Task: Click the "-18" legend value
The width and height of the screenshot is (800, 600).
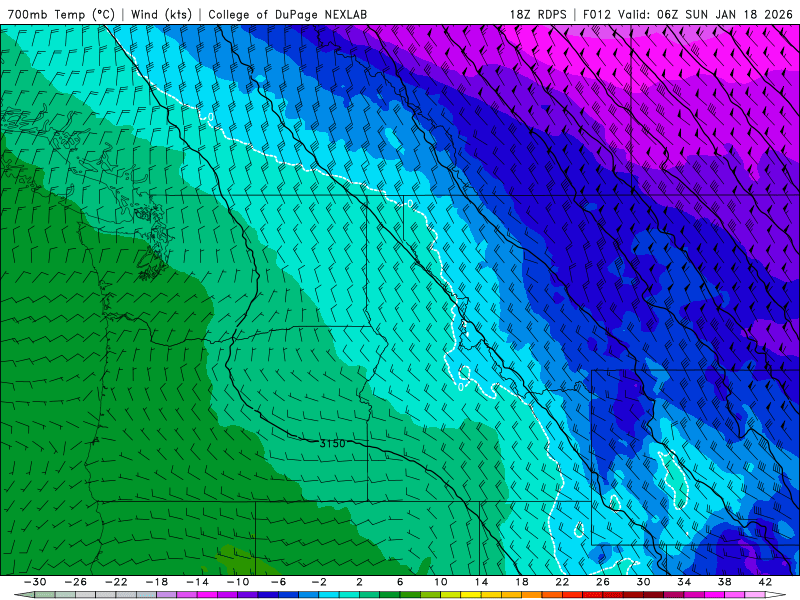Action: click(157, 582)
